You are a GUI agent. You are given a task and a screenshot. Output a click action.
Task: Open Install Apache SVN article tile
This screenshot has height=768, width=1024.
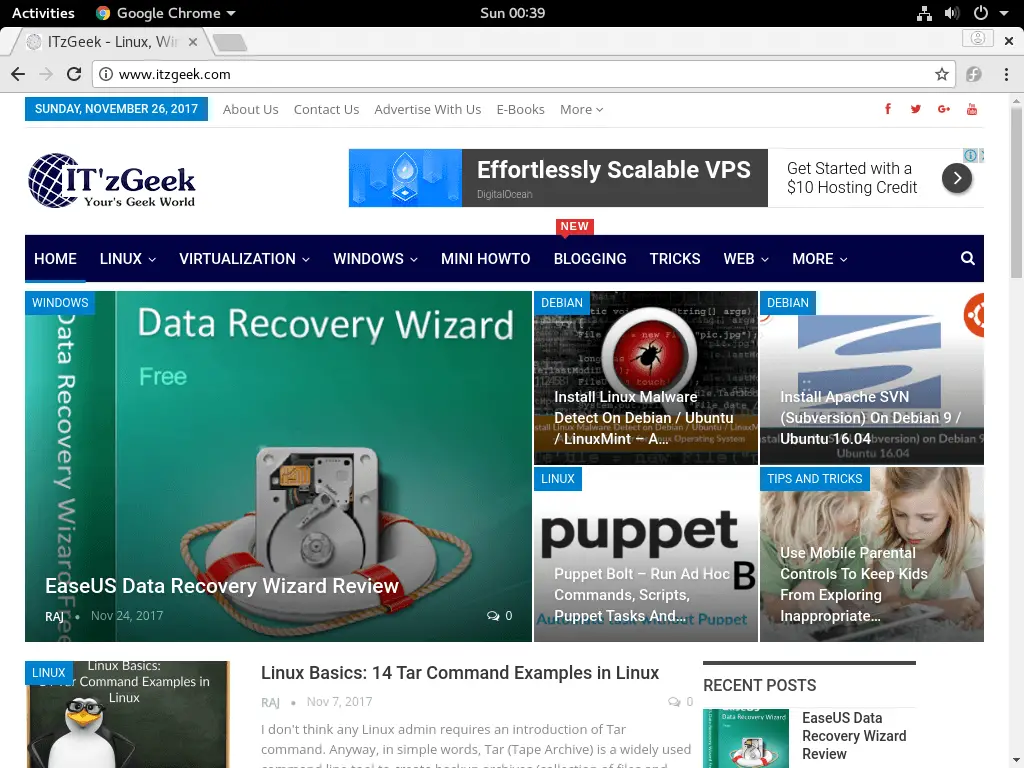871,378
